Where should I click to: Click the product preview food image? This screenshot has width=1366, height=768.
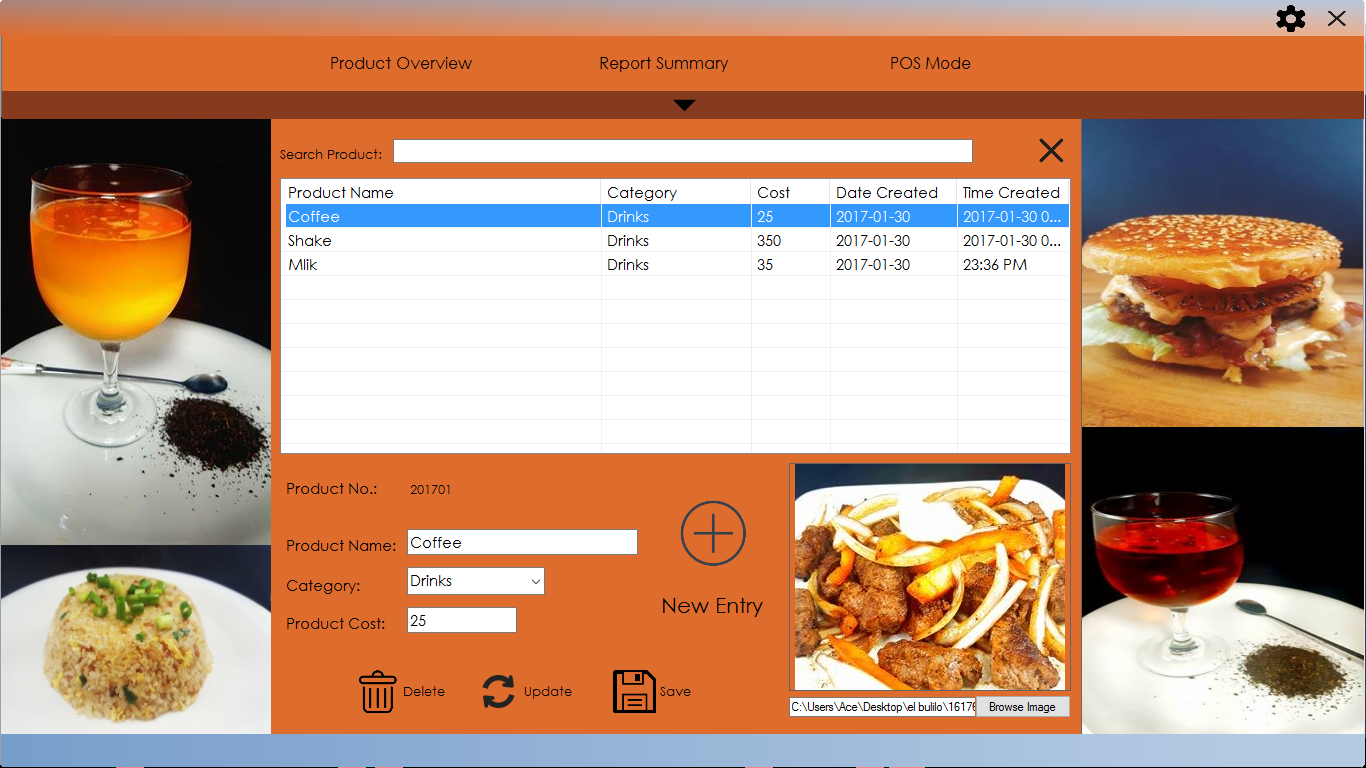(x=929, y=576)
